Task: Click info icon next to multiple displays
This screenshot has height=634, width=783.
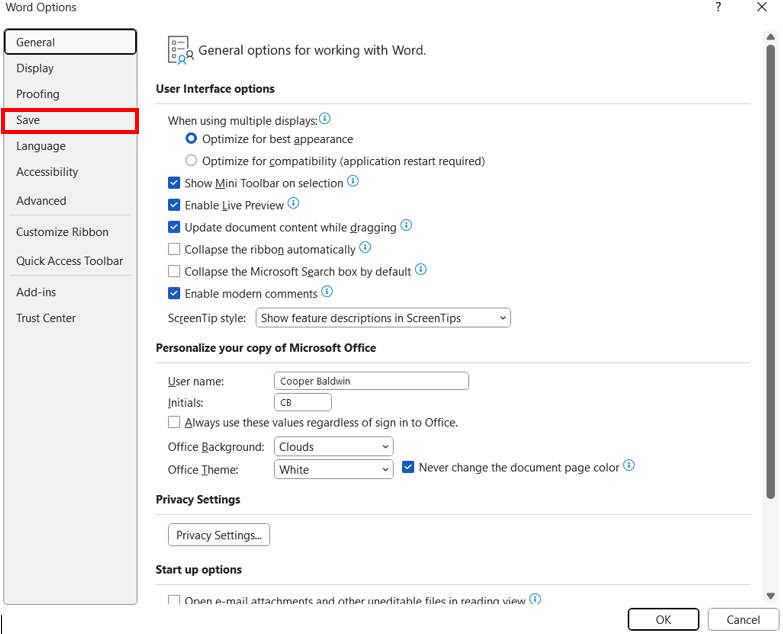Action: click(x=325, y=119)
